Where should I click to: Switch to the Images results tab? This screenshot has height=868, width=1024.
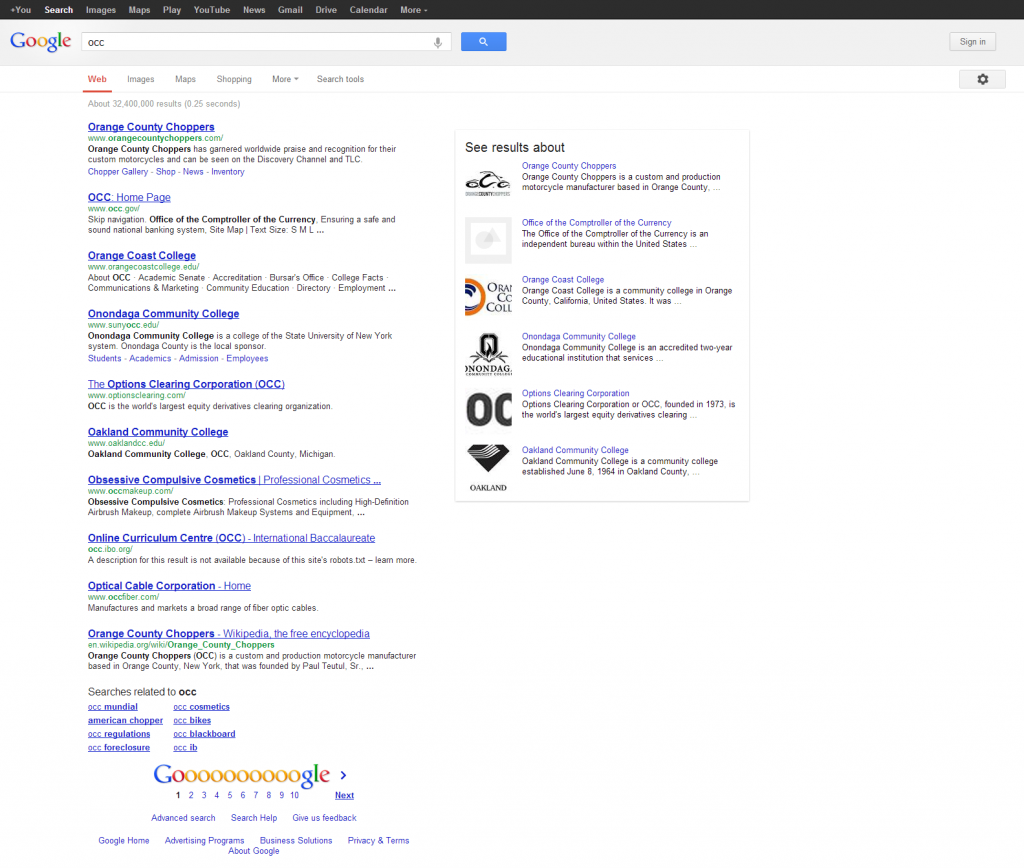click(140, 79)
